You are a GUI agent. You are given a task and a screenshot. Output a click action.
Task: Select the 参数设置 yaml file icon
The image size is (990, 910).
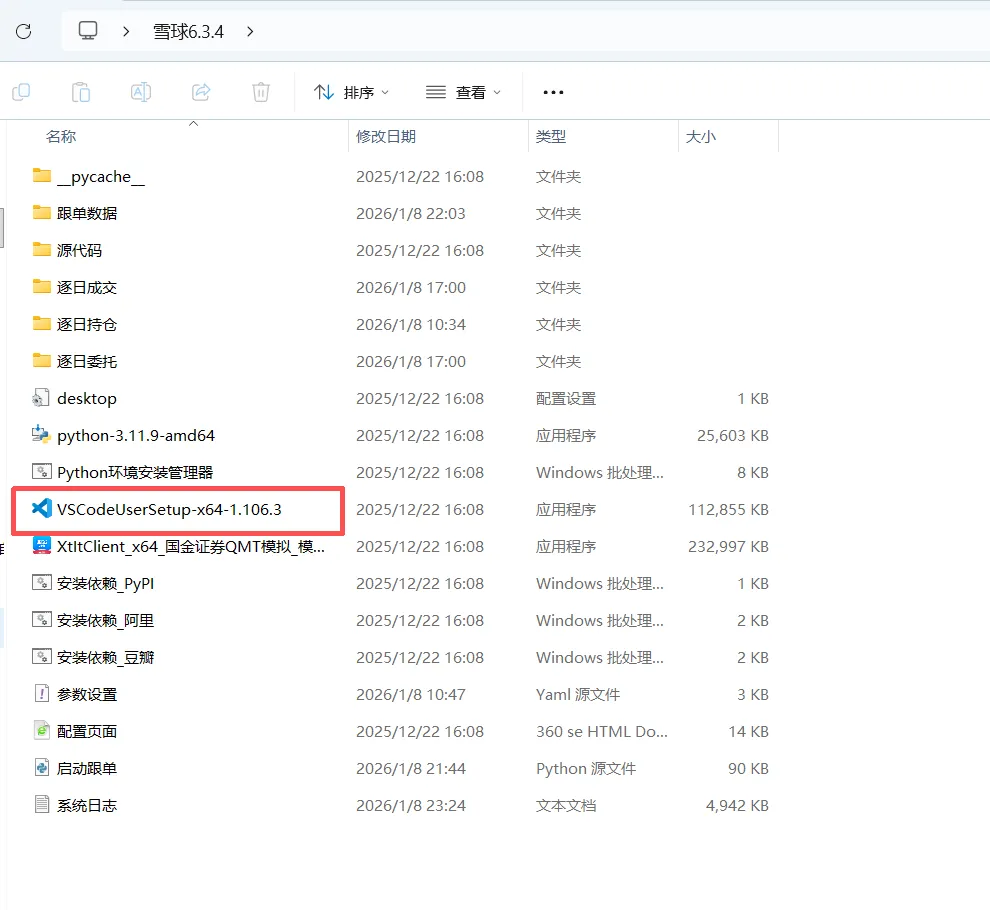click(x=42, y=693)
